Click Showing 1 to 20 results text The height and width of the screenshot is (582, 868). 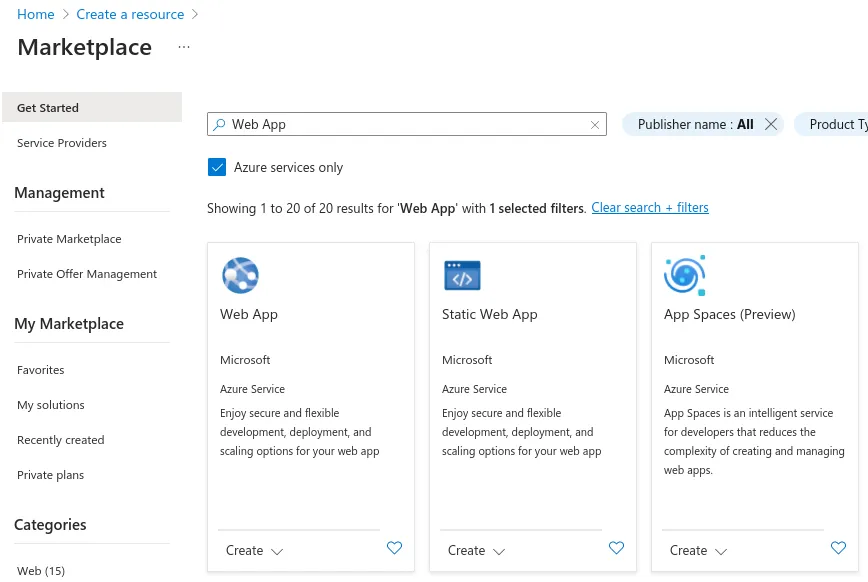(x=396, y=208)
